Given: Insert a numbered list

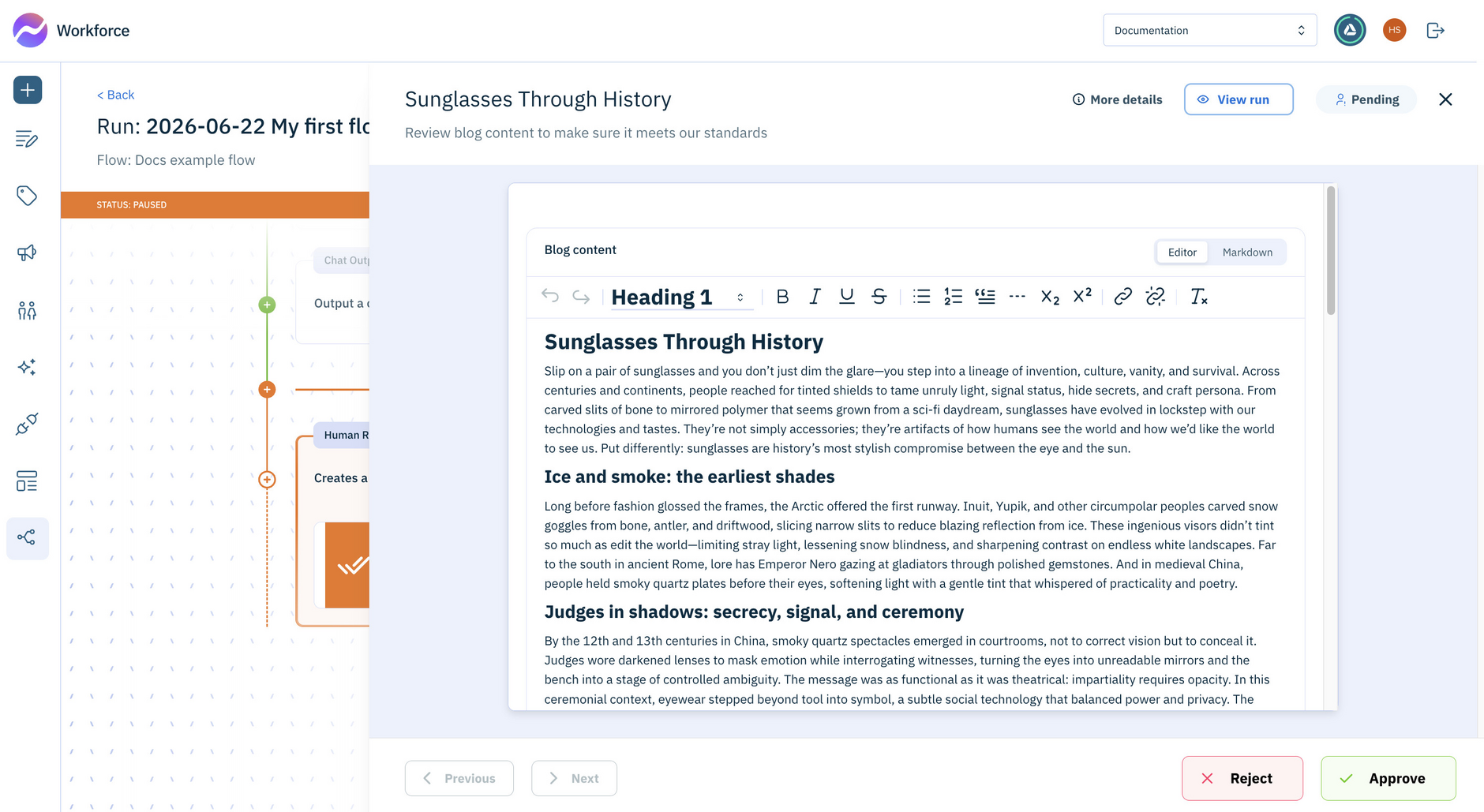Looking at the screenshot, I should point(953,297).
